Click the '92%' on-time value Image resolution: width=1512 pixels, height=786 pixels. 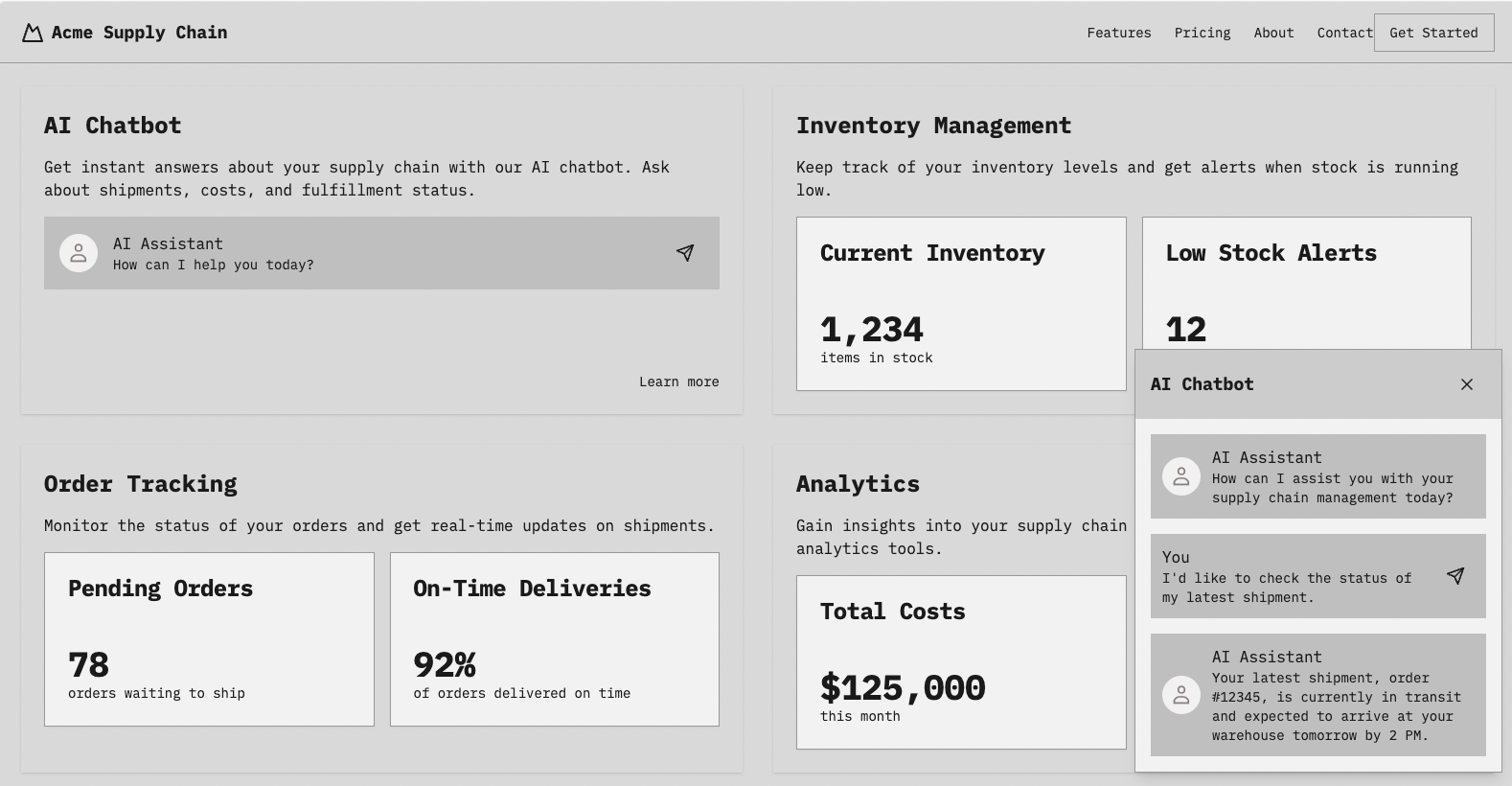click(x=445, y=665)
